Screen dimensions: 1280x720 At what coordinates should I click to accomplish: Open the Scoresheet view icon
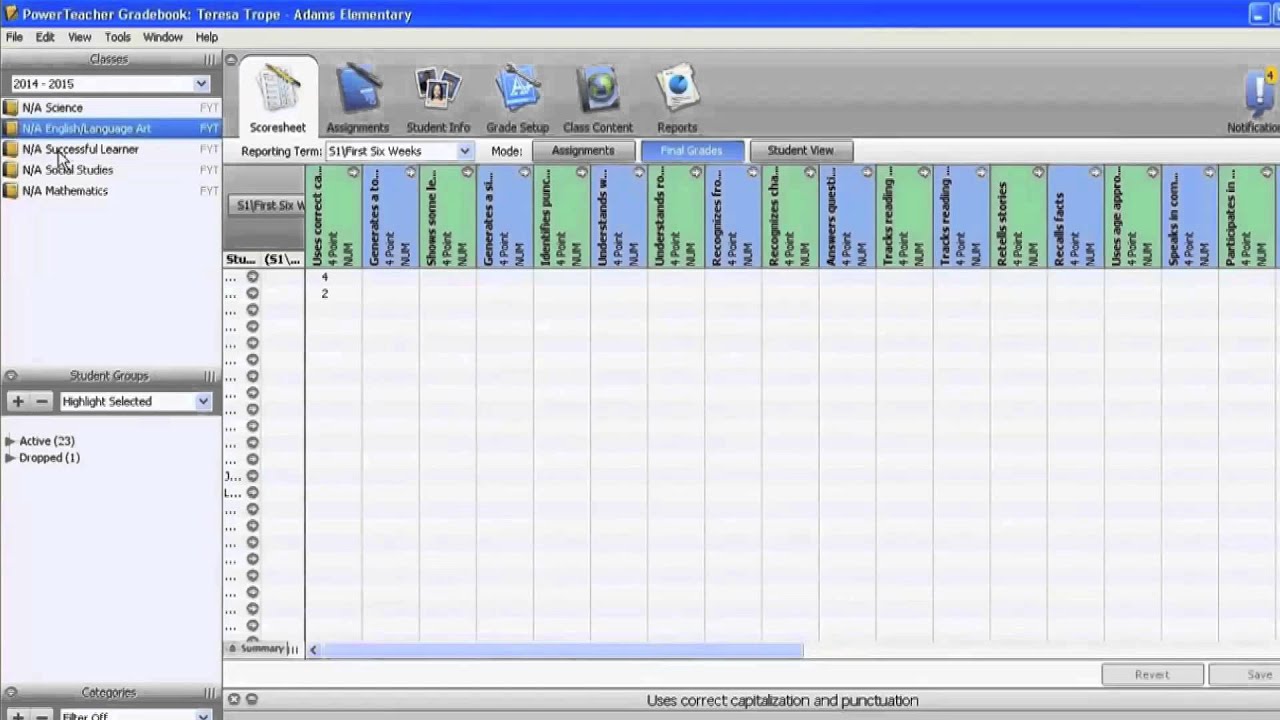[278, 90]
